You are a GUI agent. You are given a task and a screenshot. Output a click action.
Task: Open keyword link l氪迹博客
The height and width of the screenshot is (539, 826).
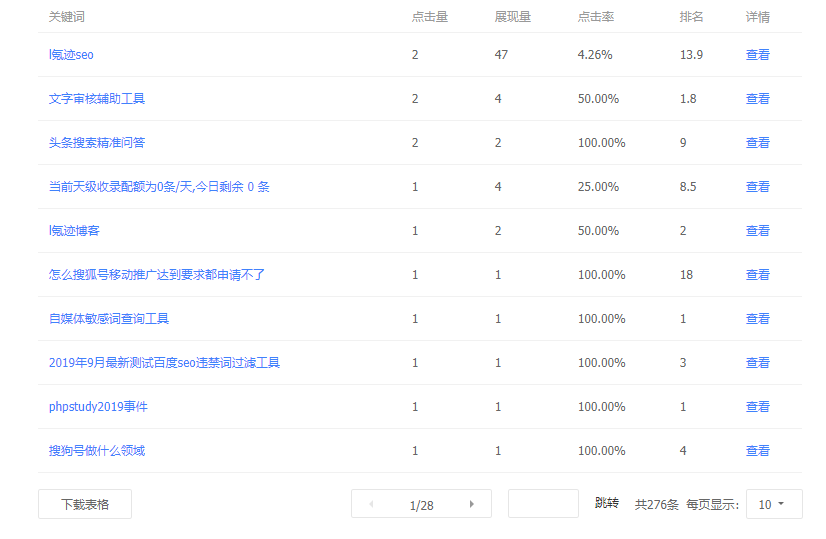[74, 231]
